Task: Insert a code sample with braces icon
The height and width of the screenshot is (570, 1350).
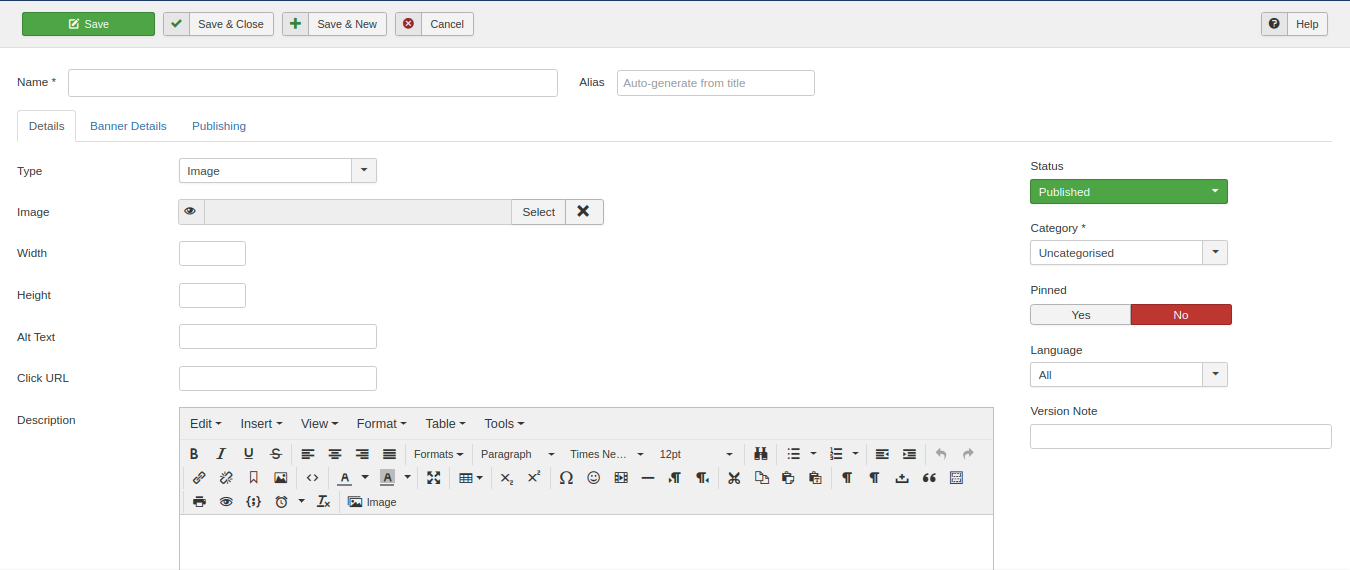Action: pyautogui.click(x=254, y=502)
